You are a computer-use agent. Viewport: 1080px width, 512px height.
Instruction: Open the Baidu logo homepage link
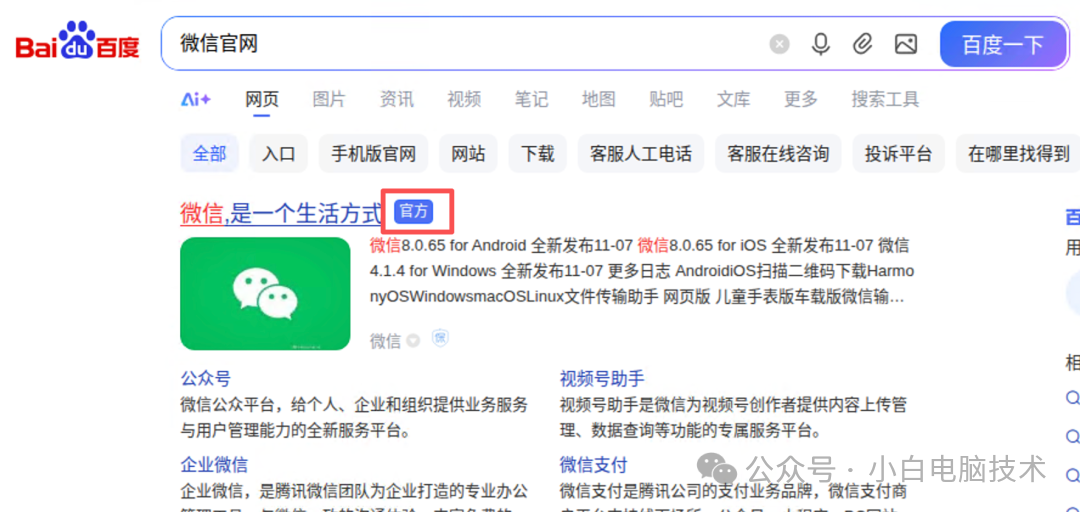77,43
